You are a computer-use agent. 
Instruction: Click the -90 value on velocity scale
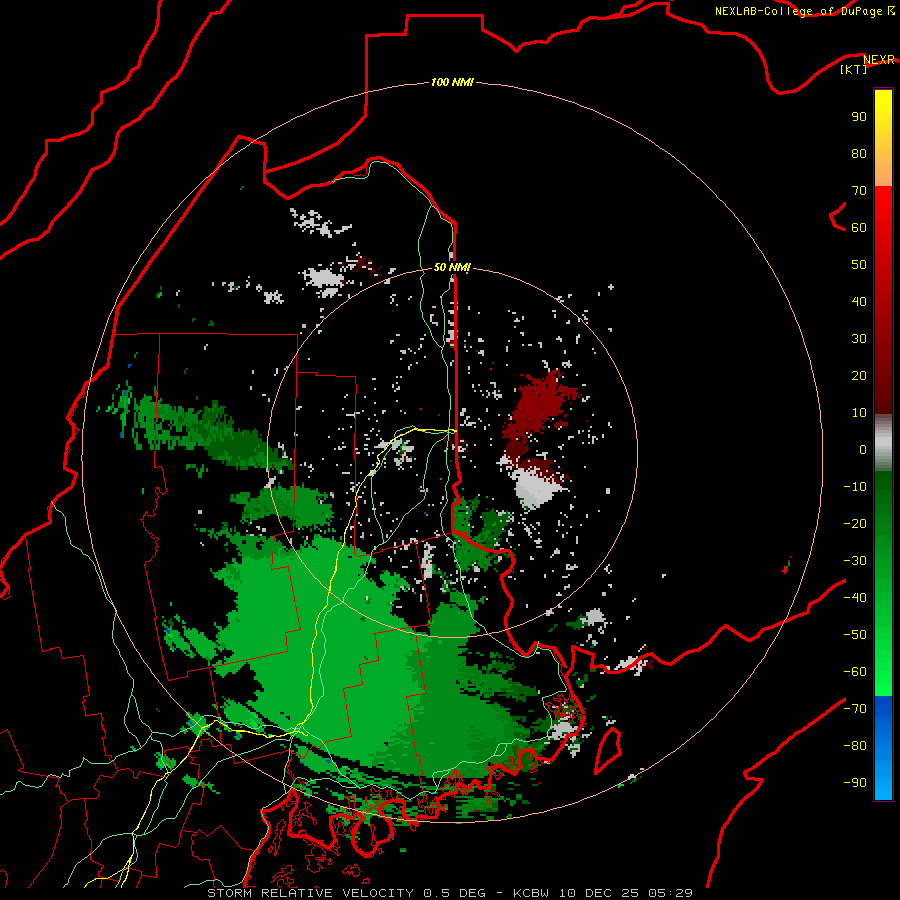[855, 783]
